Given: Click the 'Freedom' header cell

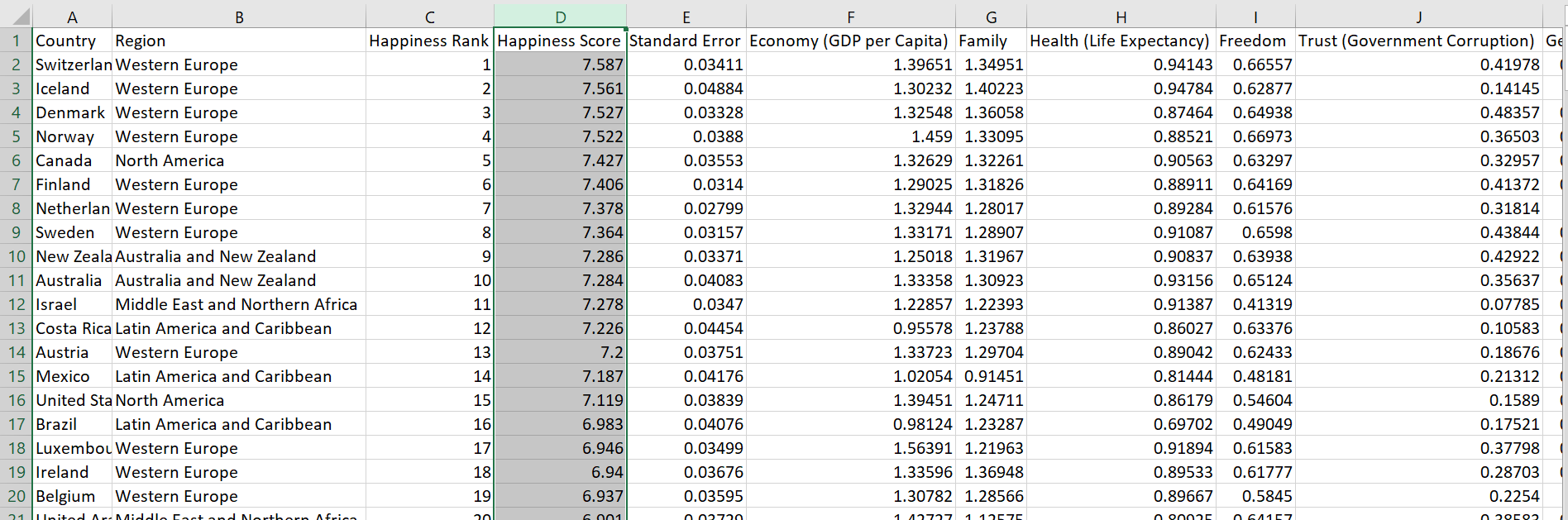Looking at the screenshot, I should pyautogui.click(x=1255, y=41).
